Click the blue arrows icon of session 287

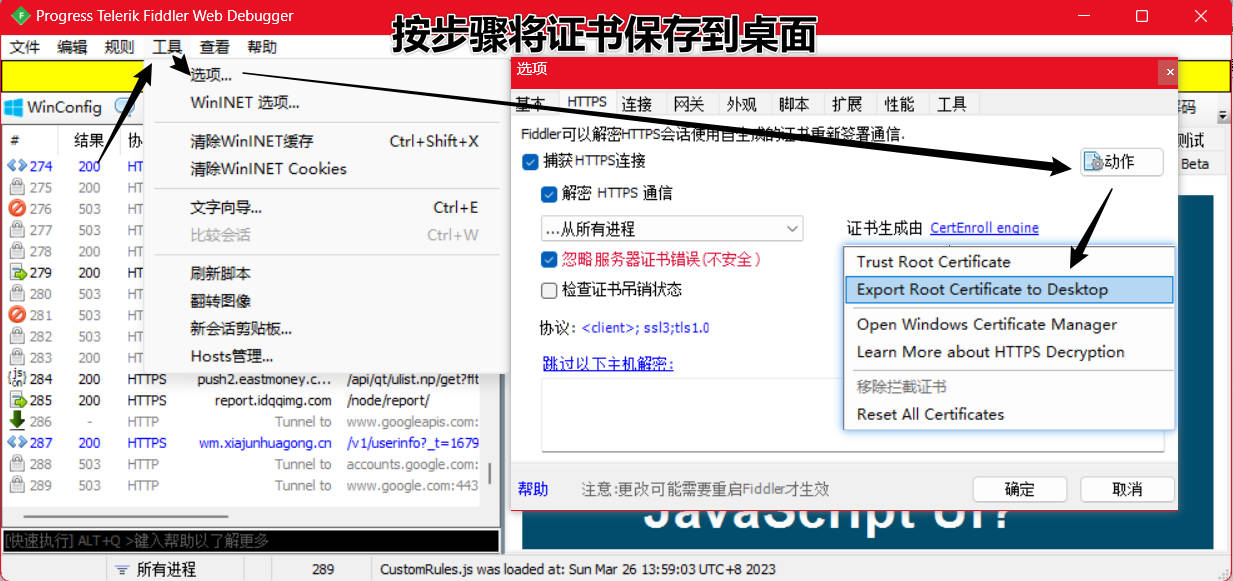coord(17,443)
